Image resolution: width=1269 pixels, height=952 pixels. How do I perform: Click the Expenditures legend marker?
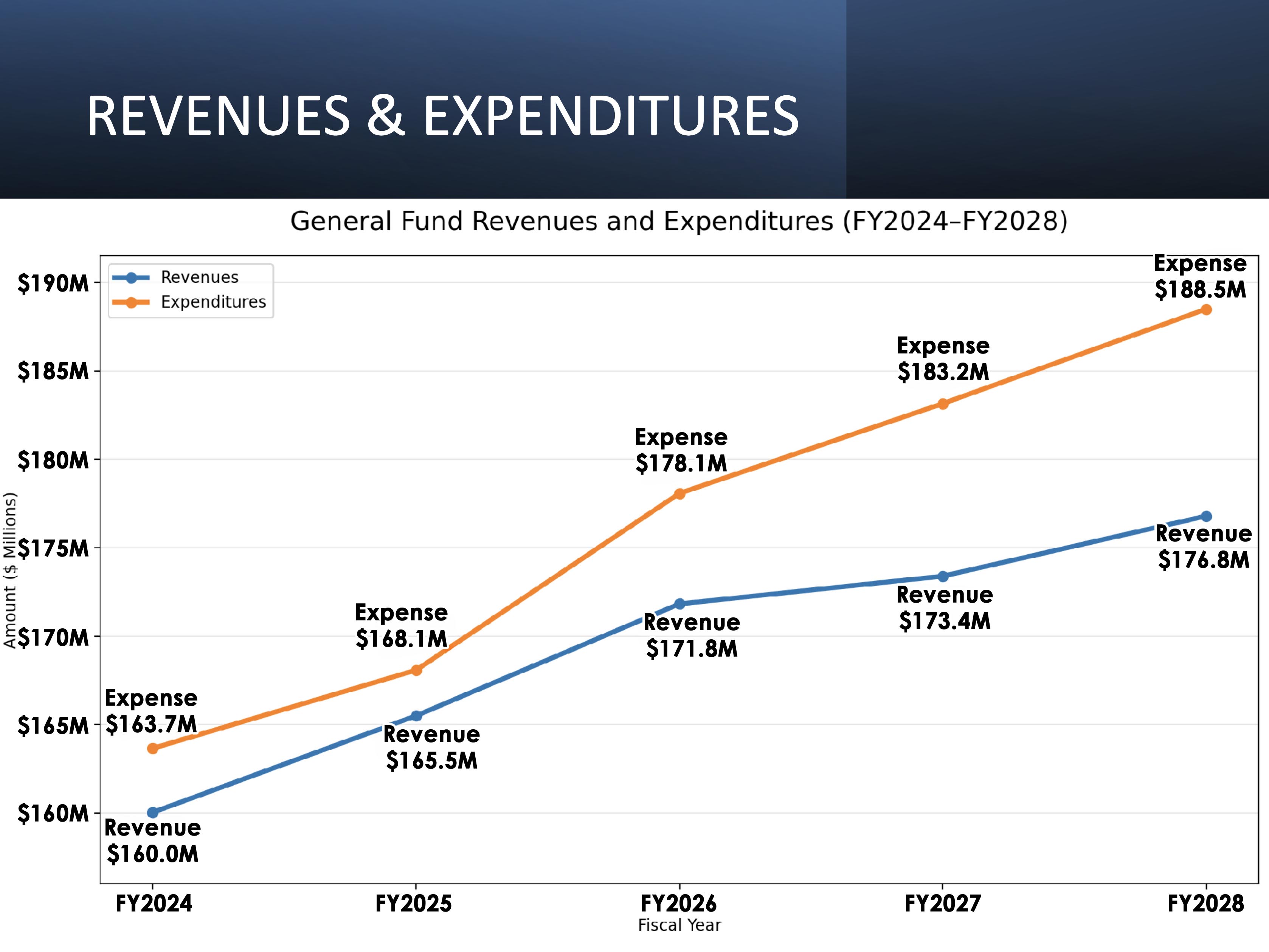(131, 302)
